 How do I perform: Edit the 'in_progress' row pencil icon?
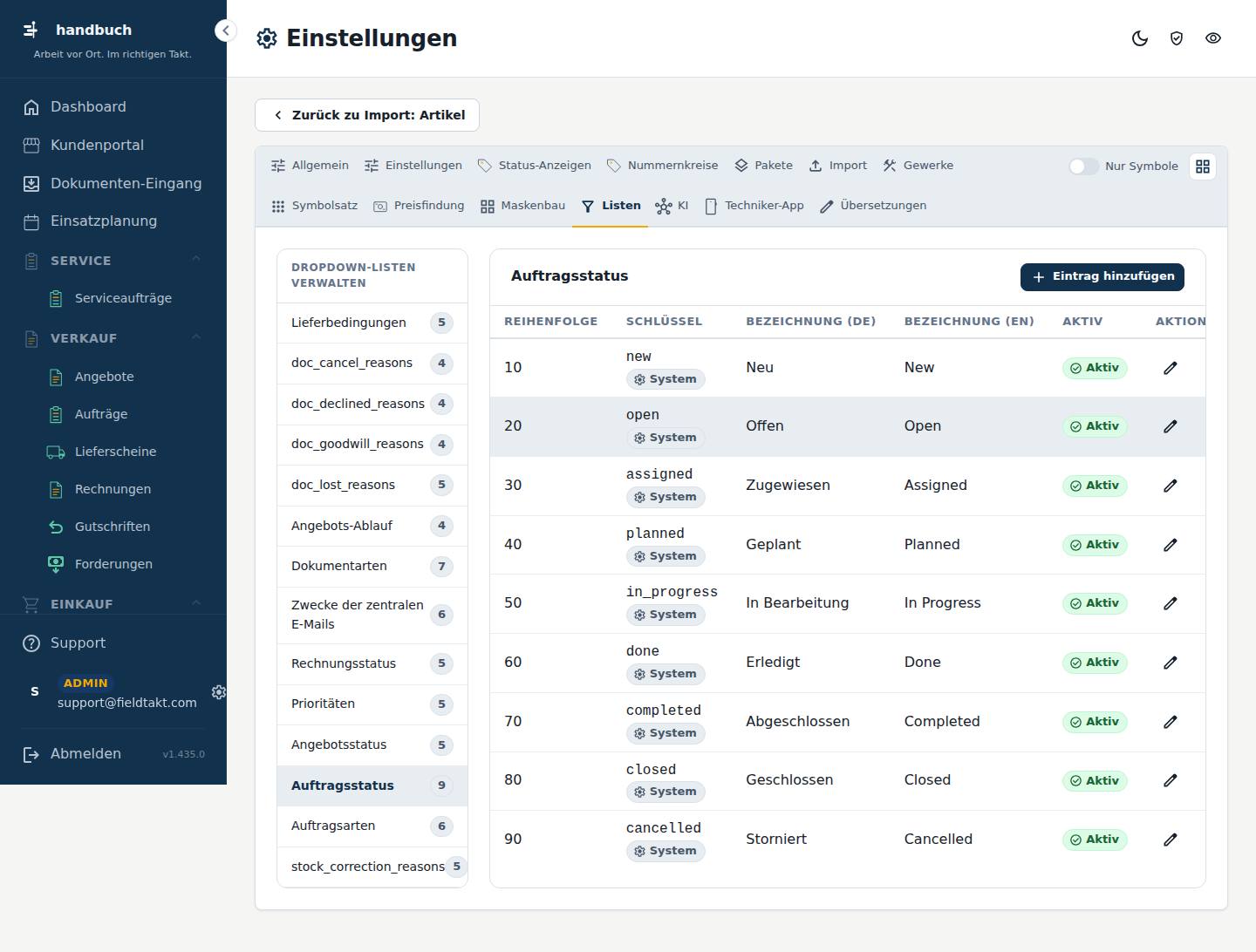point(1171,603)
